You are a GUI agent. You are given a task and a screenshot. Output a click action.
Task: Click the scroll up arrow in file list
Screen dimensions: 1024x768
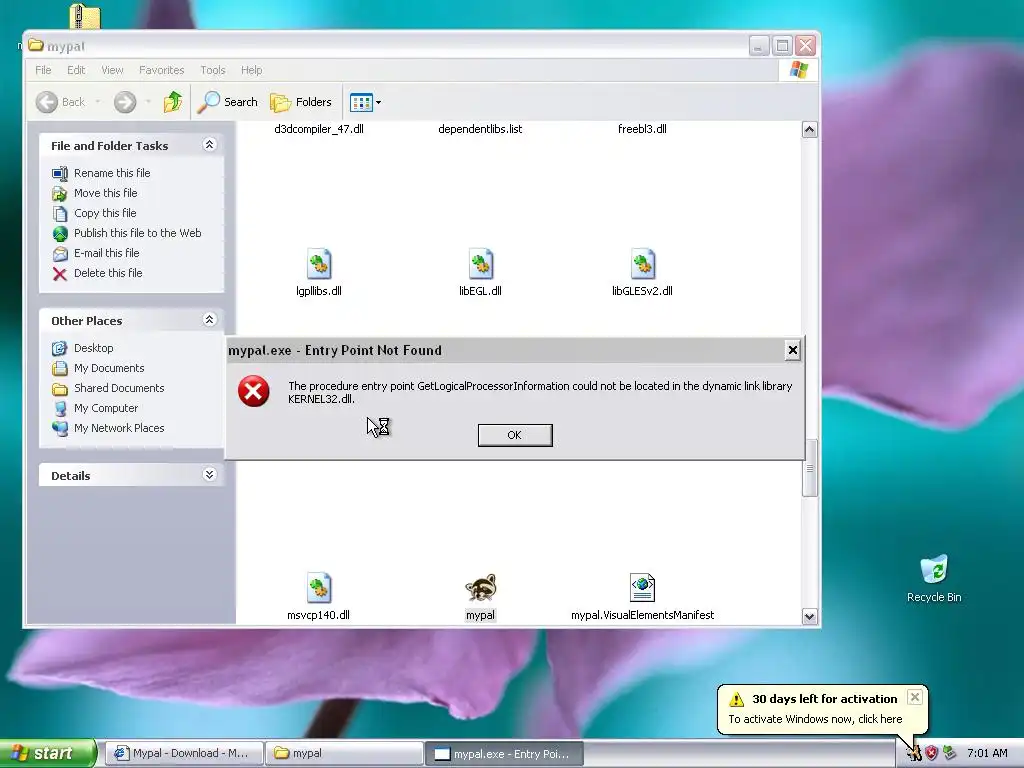809,129
